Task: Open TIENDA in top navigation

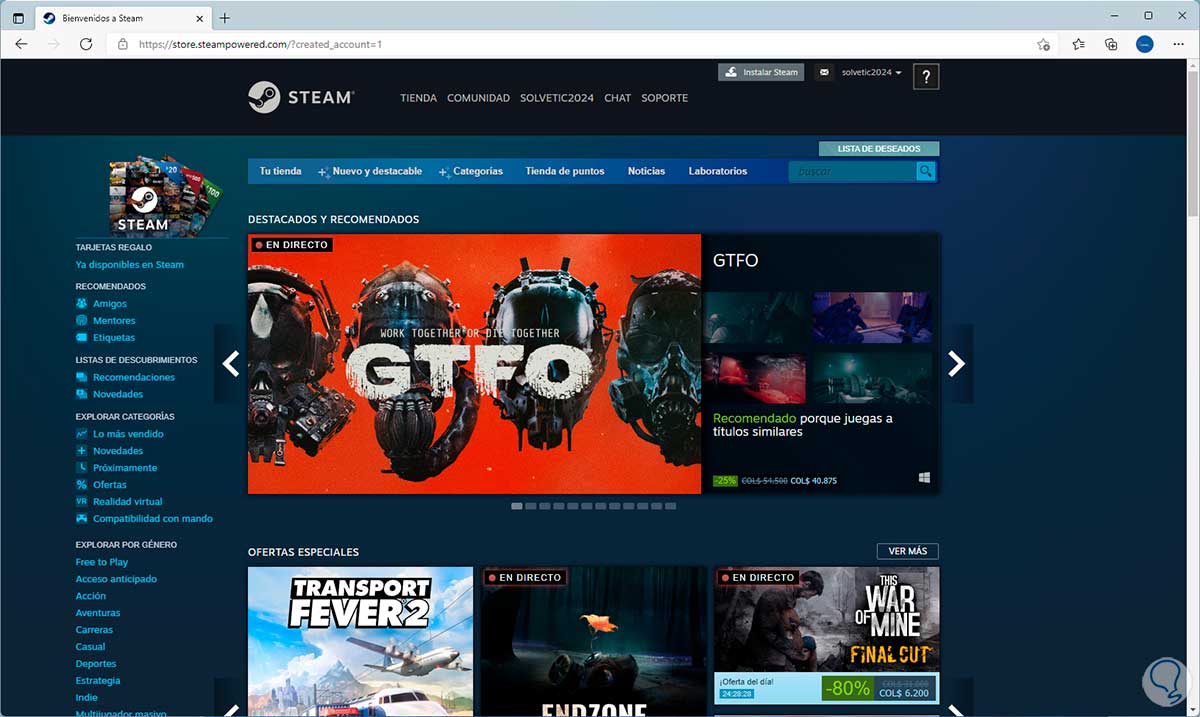Action: 418,98
